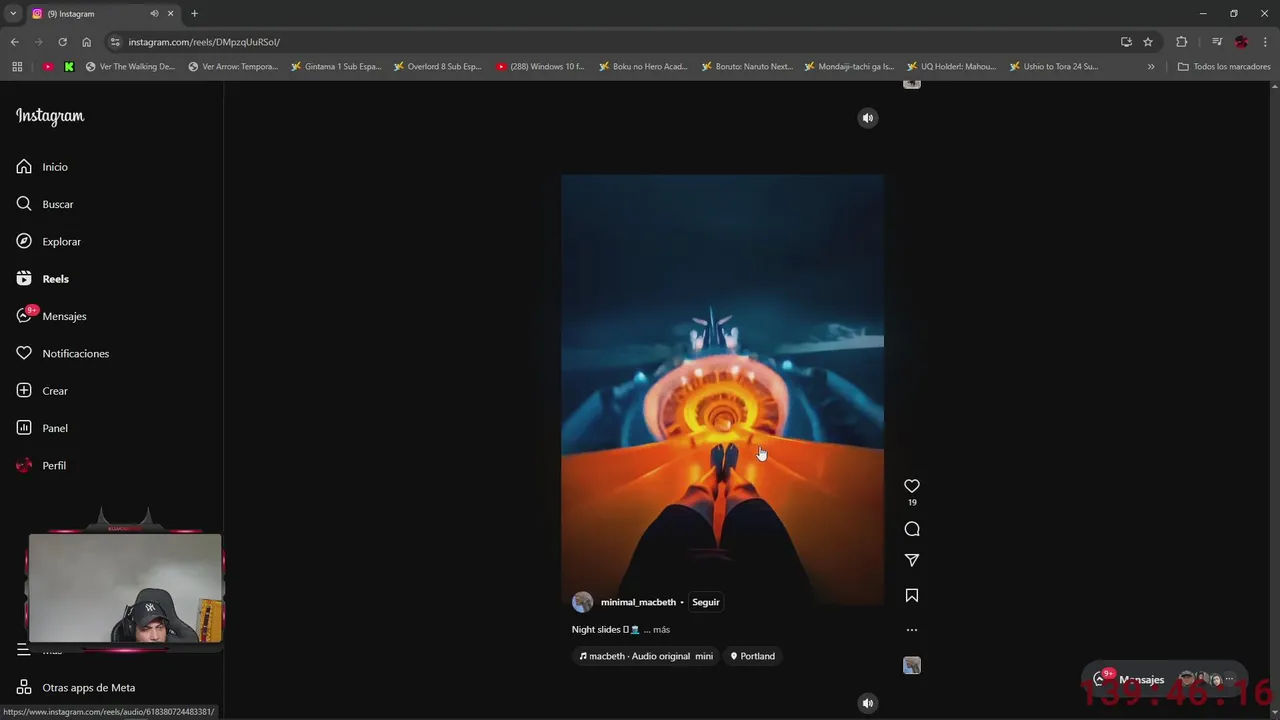
Task: Open the green K bookmark
Action: pyautogui.click(x=69, y=67)
